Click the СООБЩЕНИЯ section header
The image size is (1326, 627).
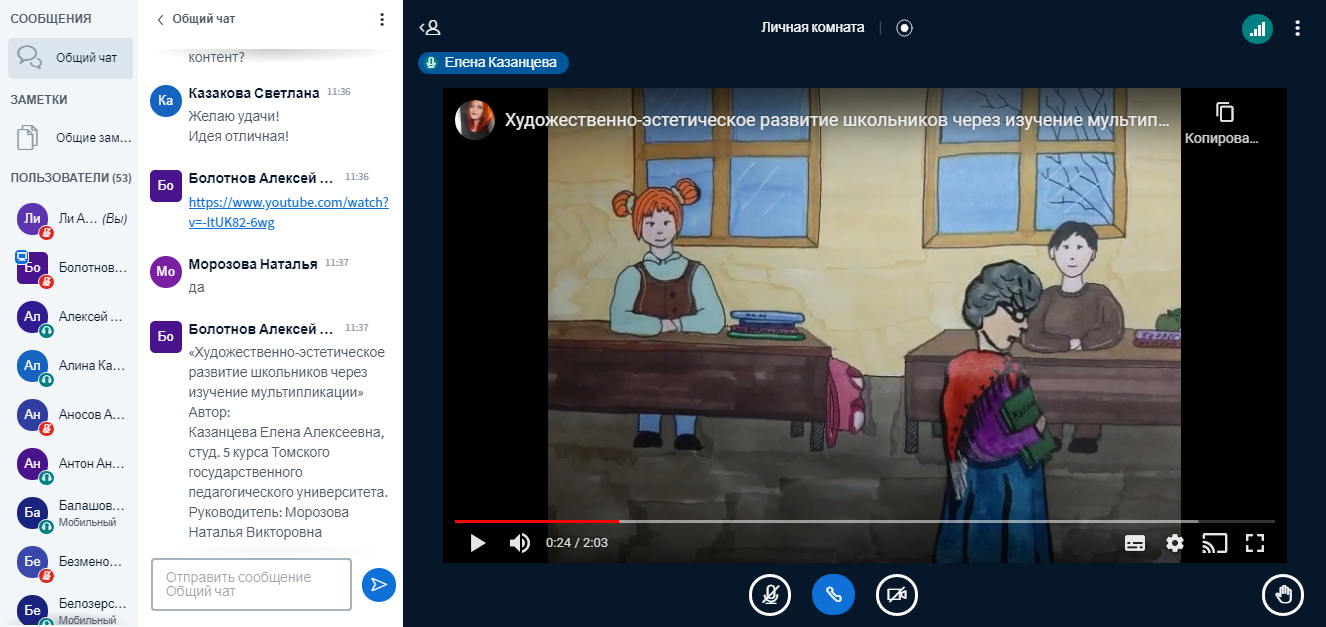(x=51, y=19)
